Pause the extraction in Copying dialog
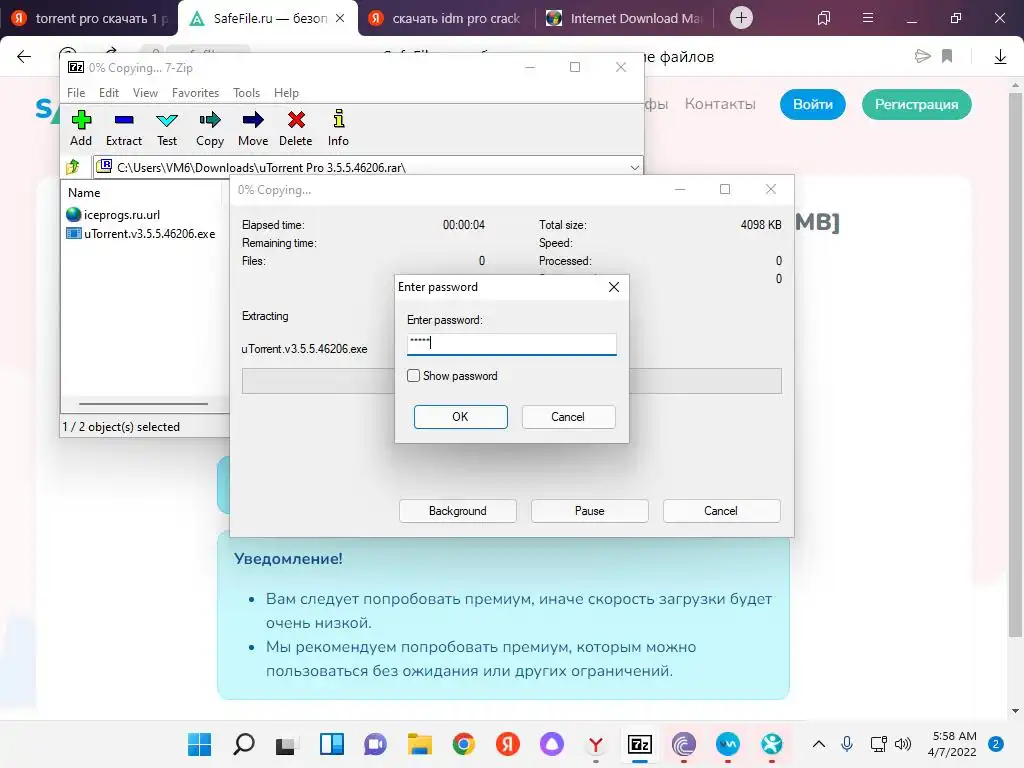Screen dimensions: 1024x768 pyautogui.click(x=590, y=511)
